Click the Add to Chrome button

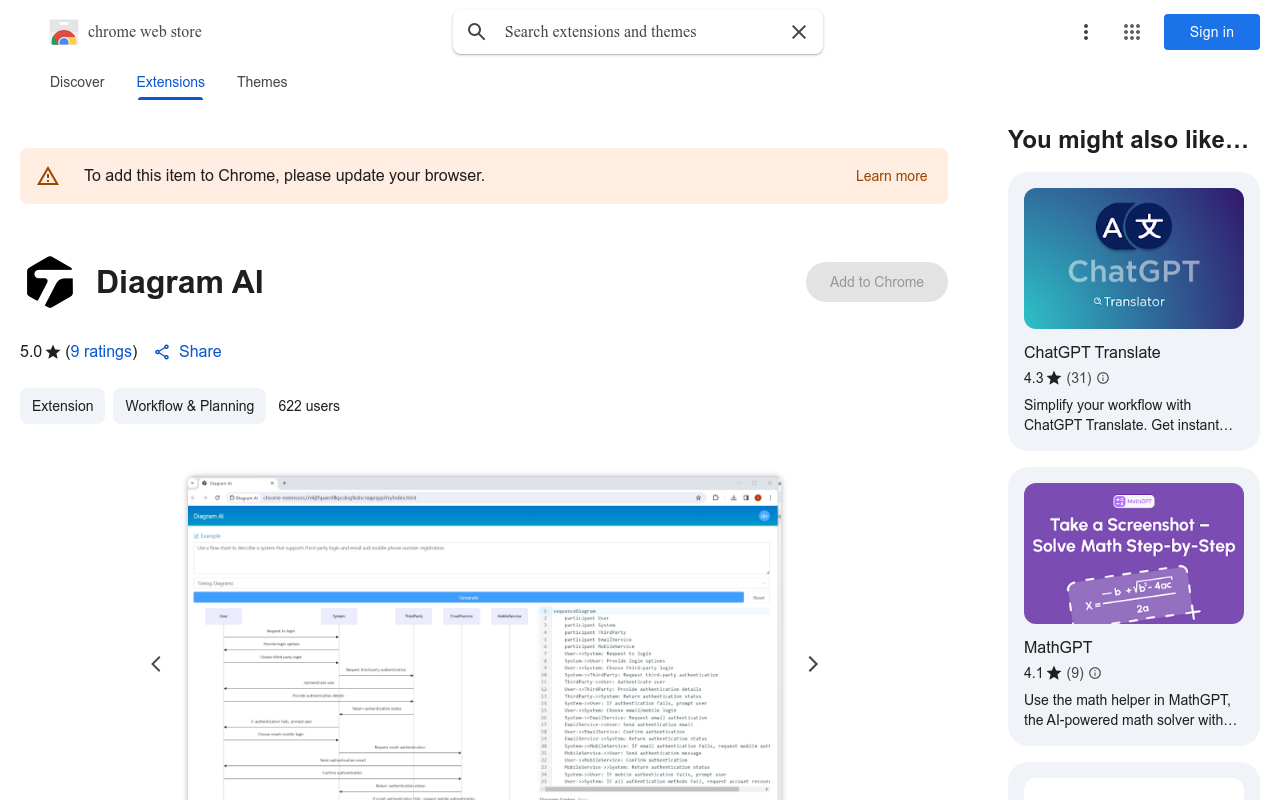tap(877, 282)
